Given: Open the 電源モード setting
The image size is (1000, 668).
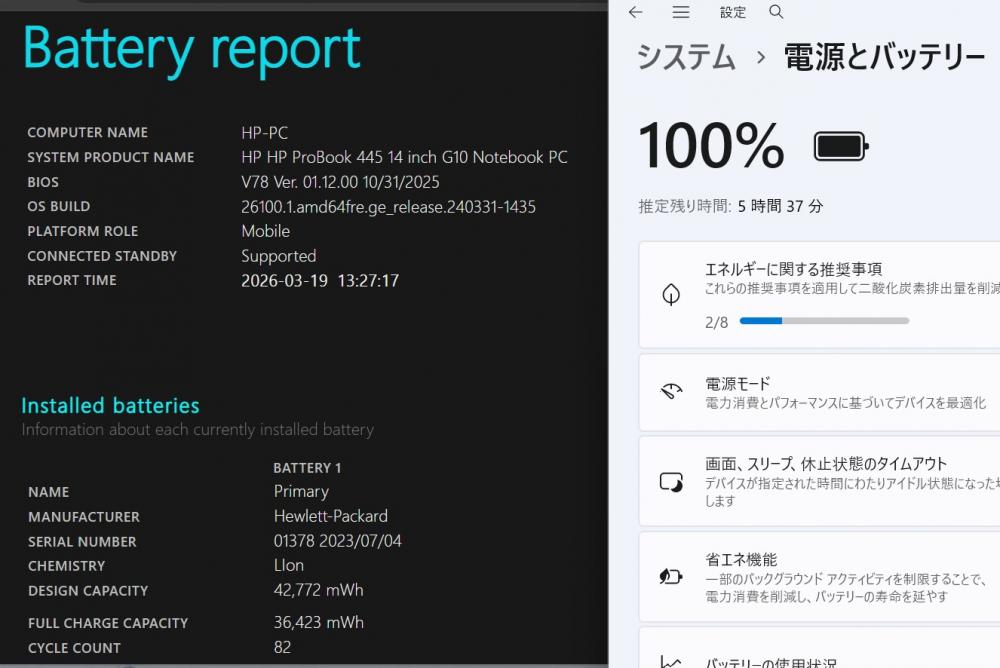Looking at the screenshot, I should [820, 392].
